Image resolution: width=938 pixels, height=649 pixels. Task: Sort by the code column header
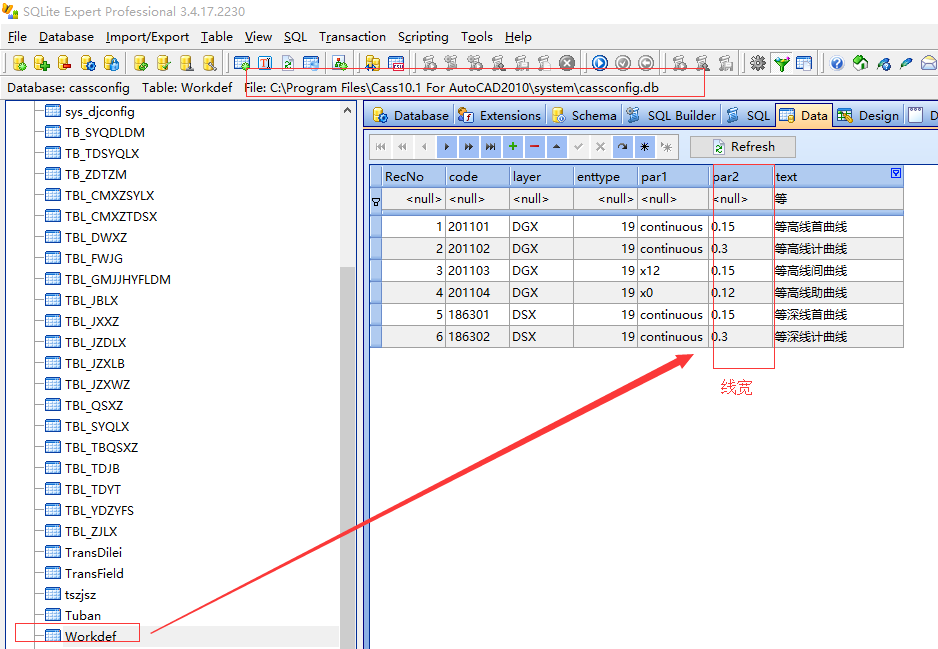pyautogui.click(x=477, y=176)
